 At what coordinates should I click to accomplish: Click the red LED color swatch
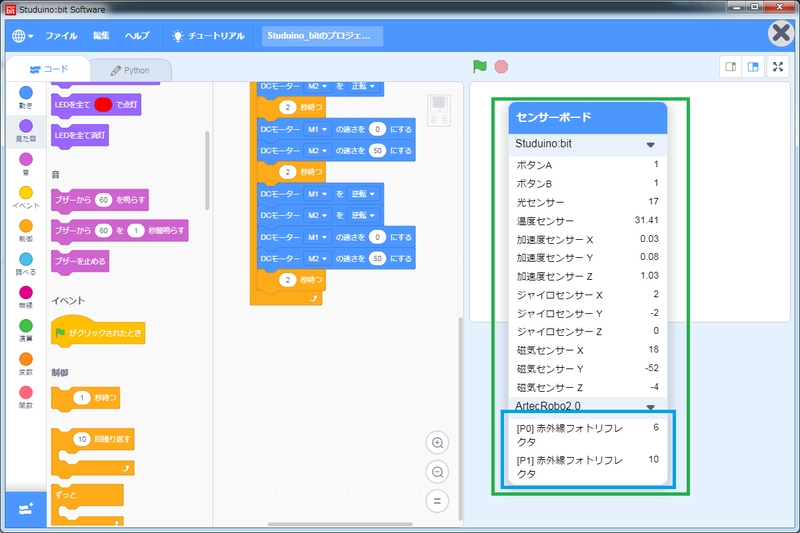click(103, 105)
